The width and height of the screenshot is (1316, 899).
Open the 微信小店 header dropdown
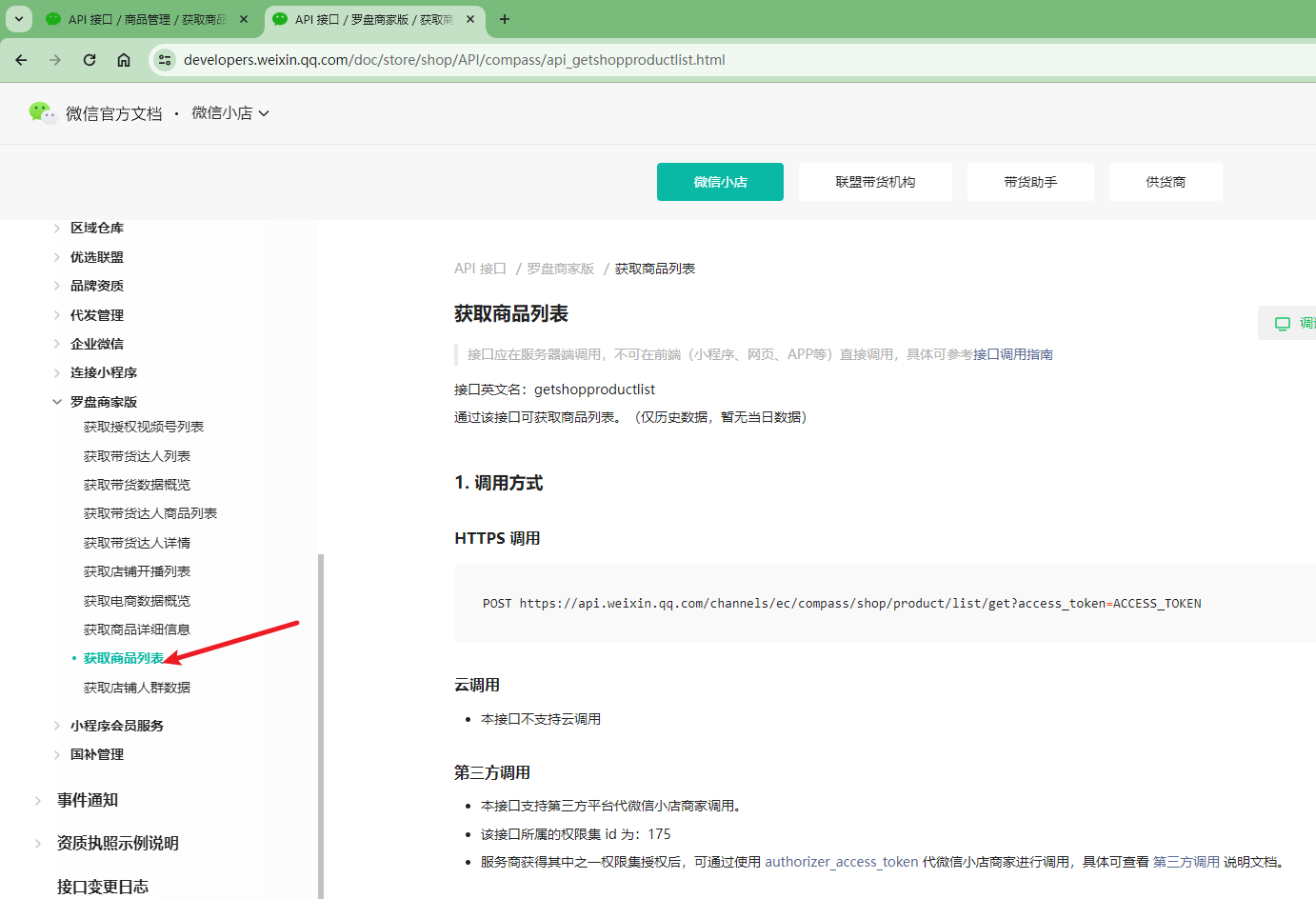pos(230,113)
